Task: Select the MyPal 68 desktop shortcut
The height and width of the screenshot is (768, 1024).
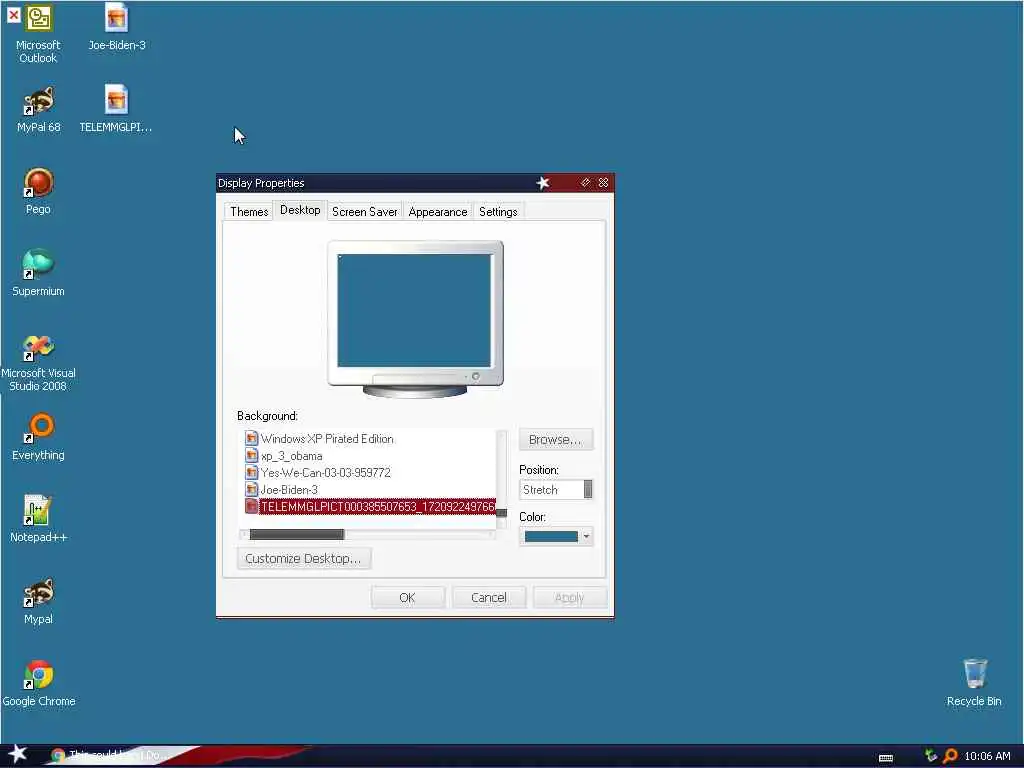Action: 39,110
